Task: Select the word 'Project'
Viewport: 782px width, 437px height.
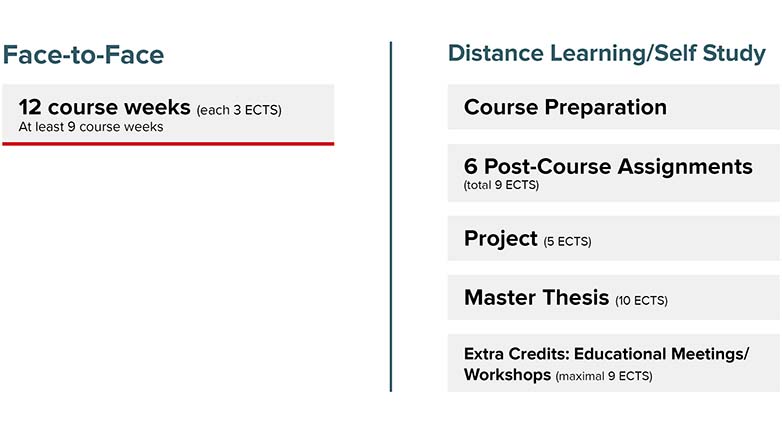Action: pos(500,238)
